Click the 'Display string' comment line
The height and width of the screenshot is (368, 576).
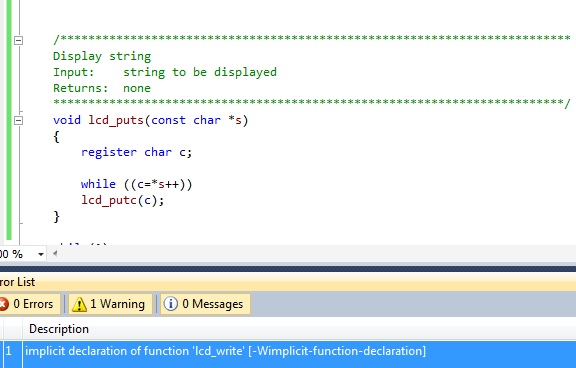[x=102, y=57]
